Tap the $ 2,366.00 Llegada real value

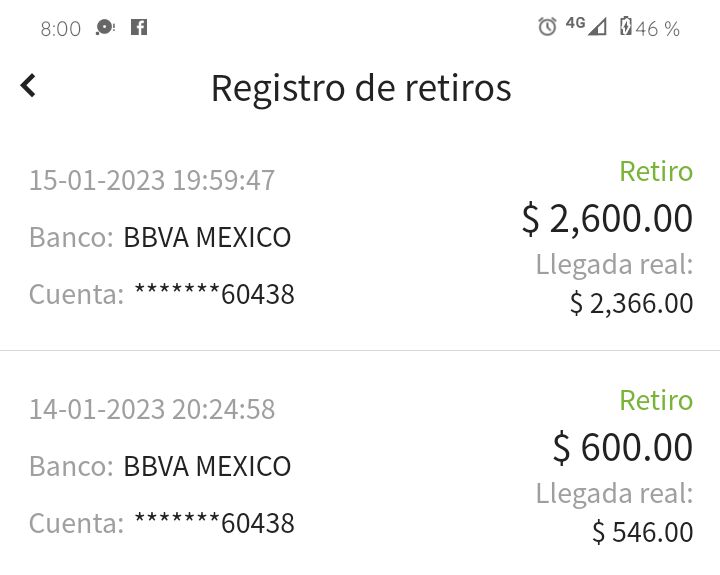pos(631,303)
